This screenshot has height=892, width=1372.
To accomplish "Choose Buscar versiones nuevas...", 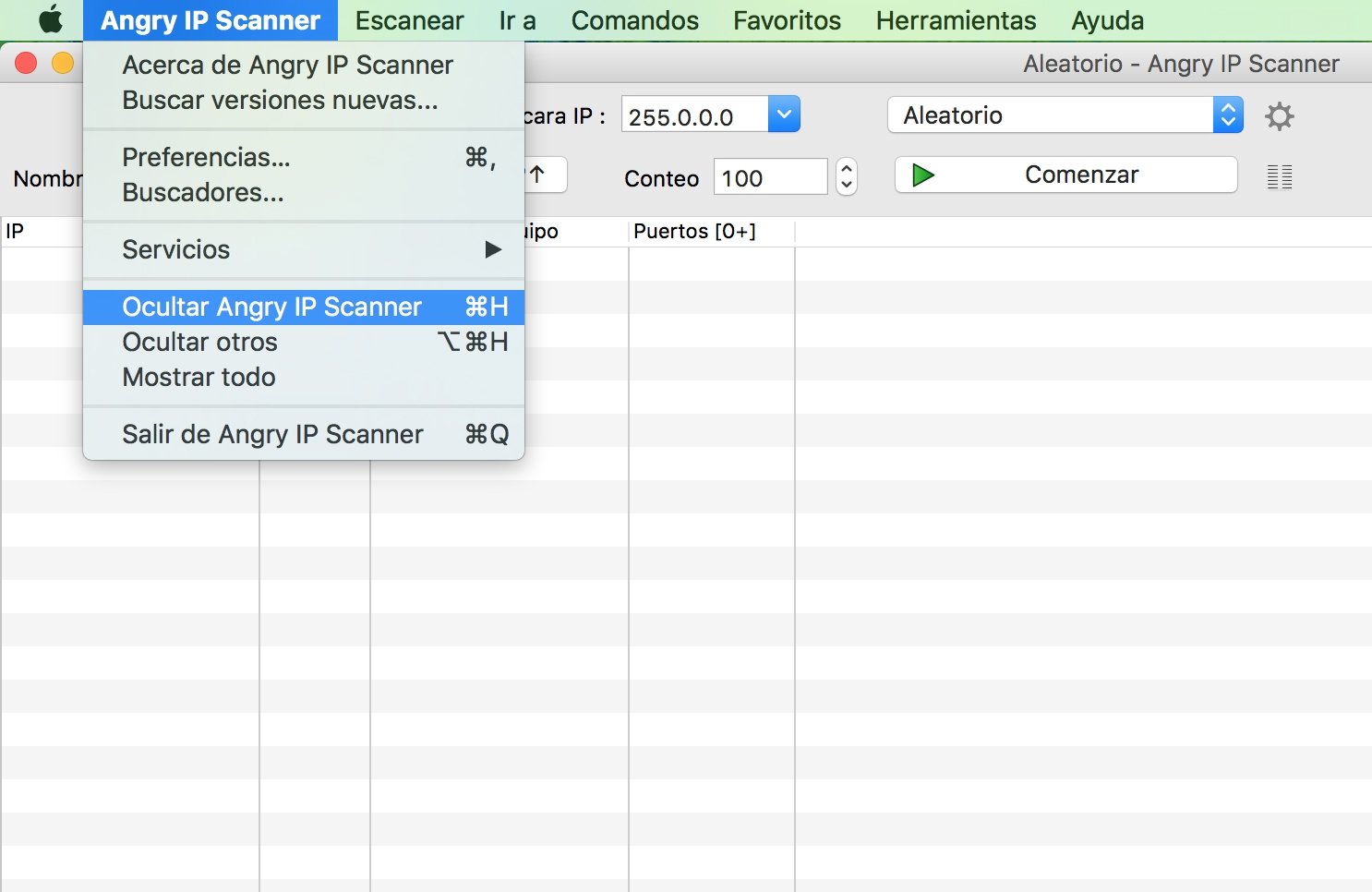I will [304, 100].
